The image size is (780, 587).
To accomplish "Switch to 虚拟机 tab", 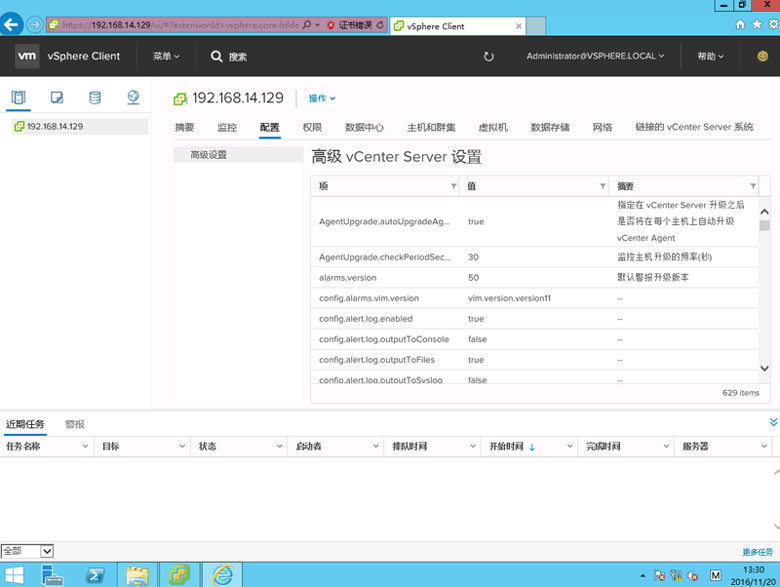I will pos(493,127).
